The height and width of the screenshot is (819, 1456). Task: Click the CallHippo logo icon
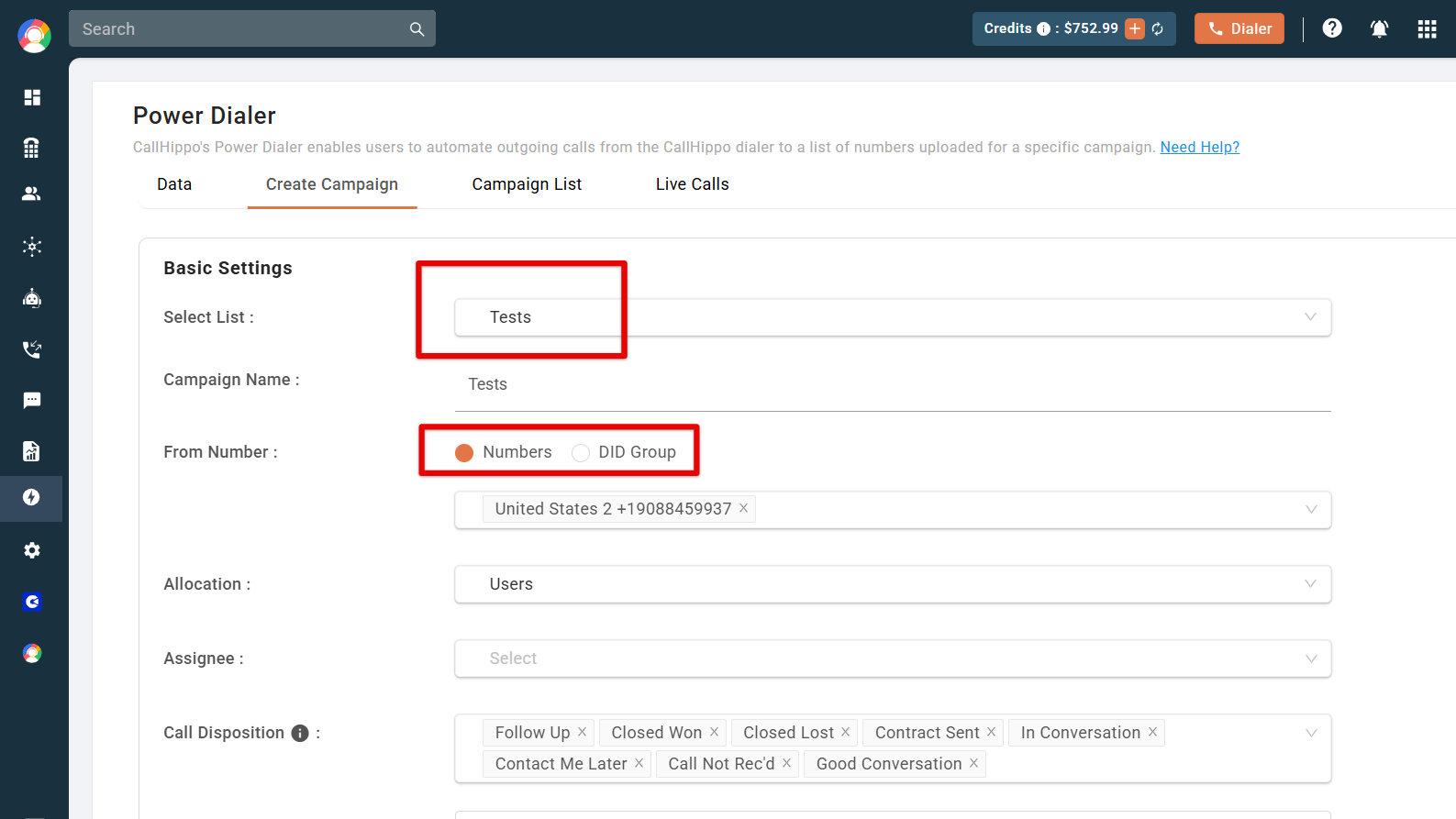pyautogui.click(x=34, y=36)
